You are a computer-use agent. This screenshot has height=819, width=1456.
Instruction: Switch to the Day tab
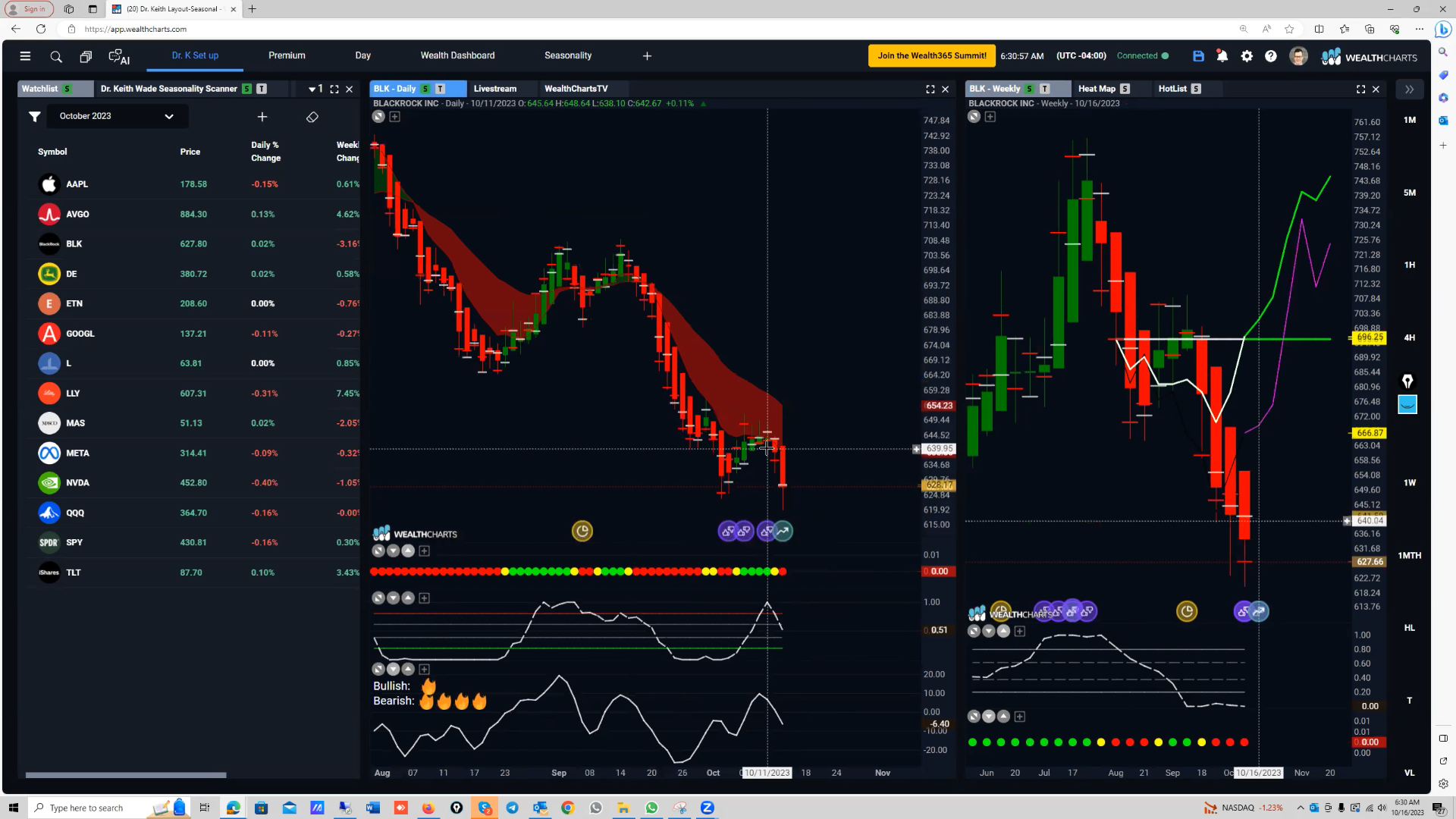362,55
